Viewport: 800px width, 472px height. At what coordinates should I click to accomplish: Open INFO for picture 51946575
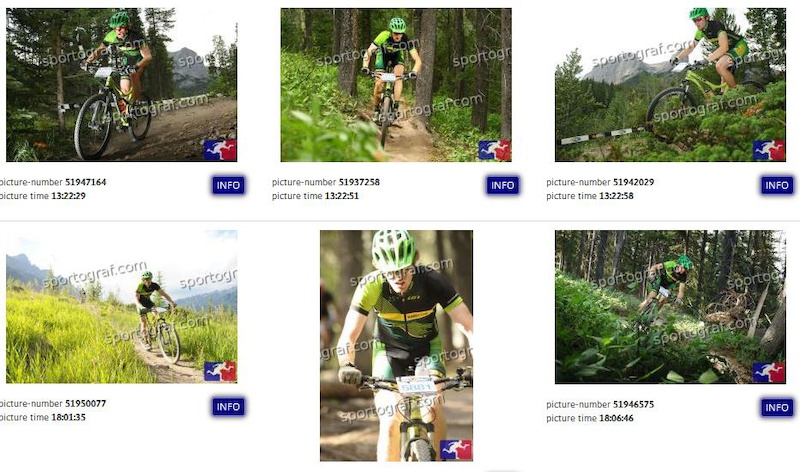[x=777, y=407]
